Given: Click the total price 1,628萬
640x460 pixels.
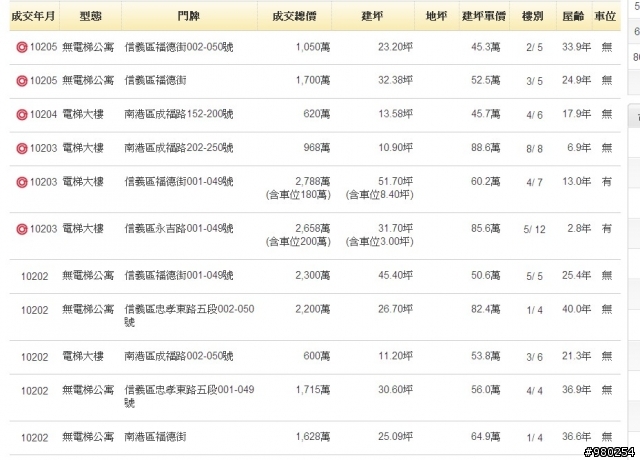Looking at the screenshot, I should coord(313,437).
